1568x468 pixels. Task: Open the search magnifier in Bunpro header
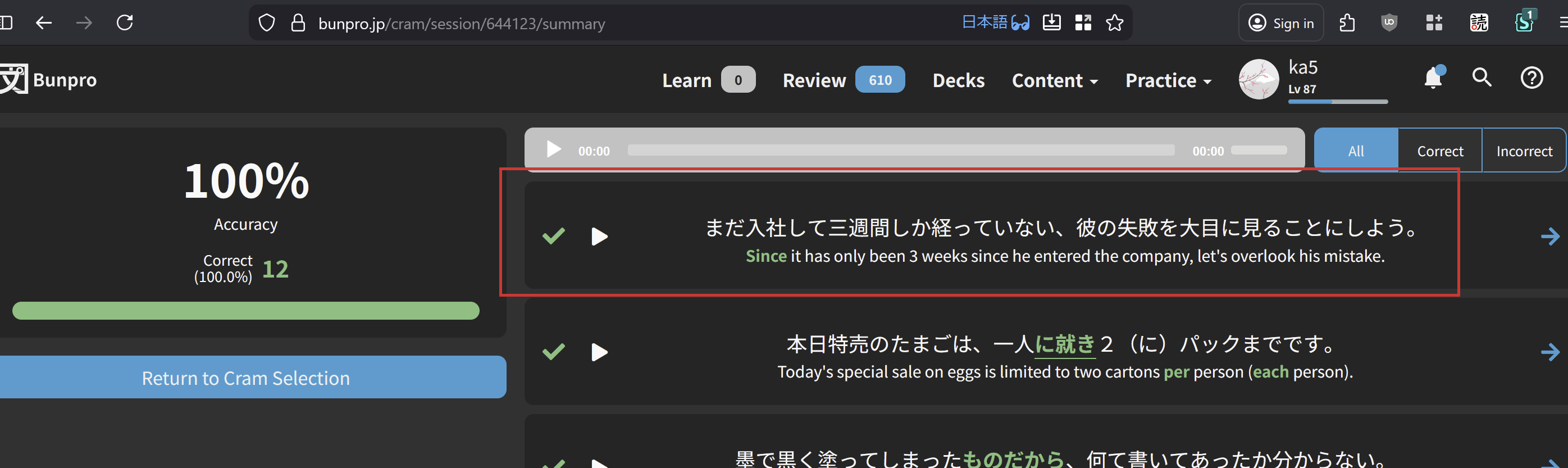pyautogui.click(x=1482, y=78)
